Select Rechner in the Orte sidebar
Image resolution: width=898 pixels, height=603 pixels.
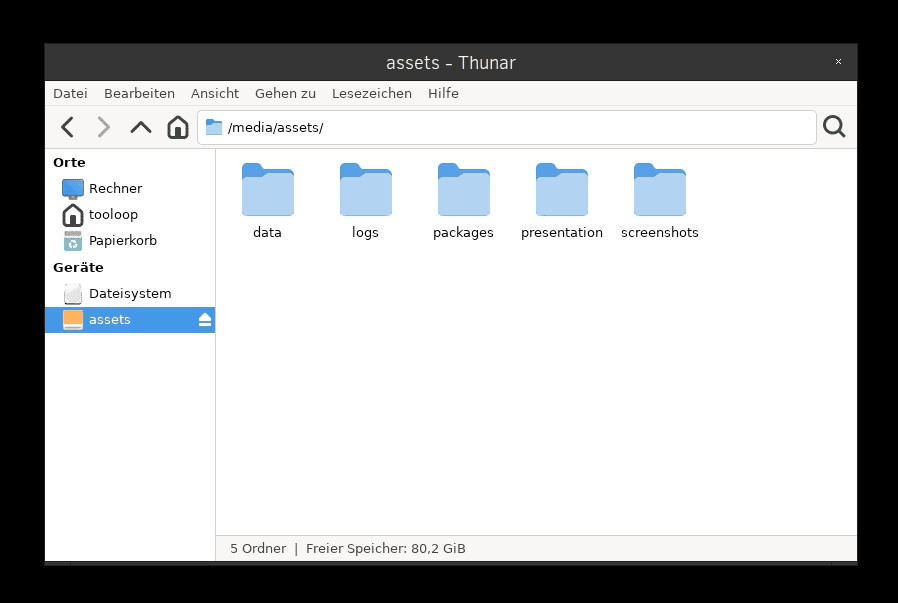[117, 188]
